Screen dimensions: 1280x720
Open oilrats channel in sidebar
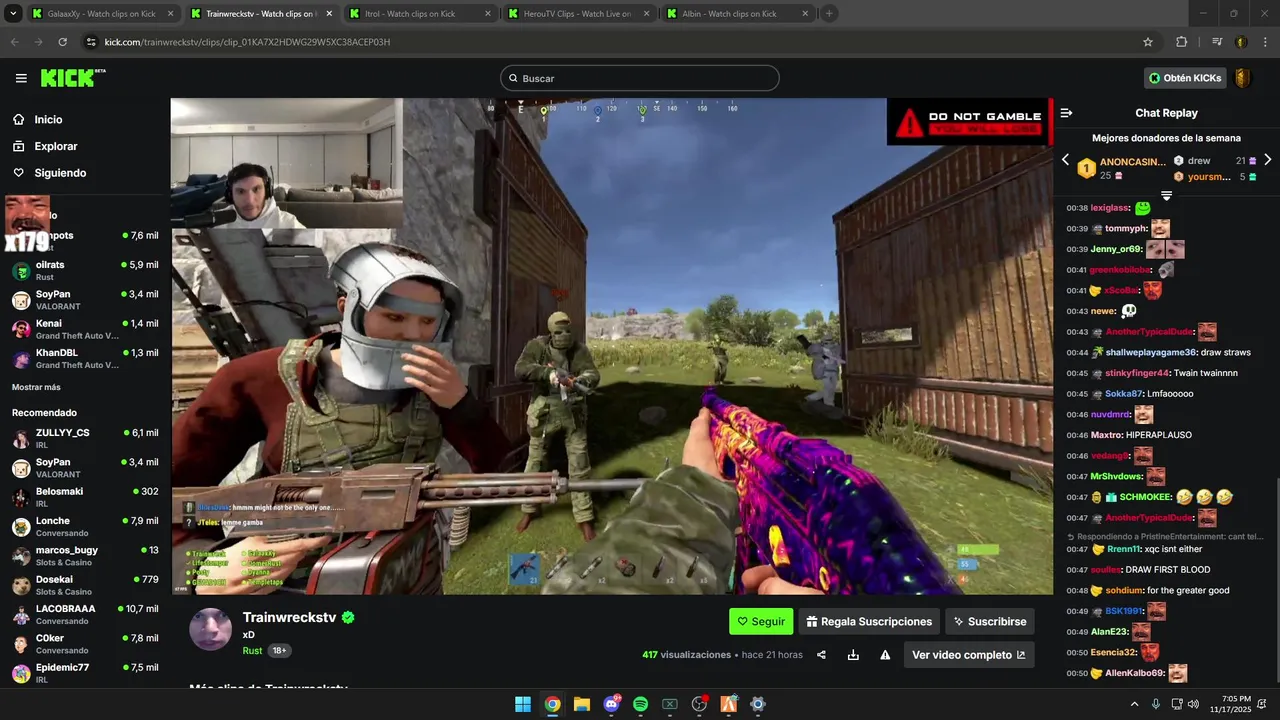click(85, 270)
